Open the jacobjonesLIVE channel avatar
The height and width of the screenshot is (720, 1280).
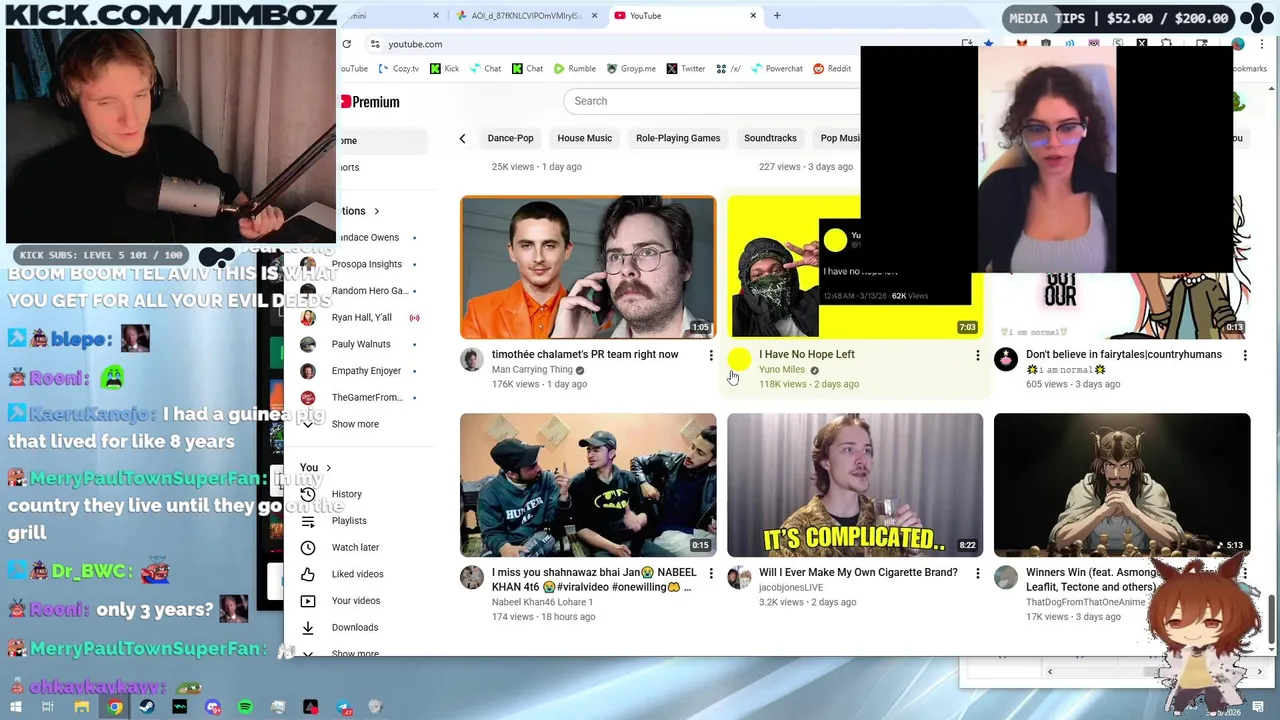pyautogui.click(x=739, y=577)
